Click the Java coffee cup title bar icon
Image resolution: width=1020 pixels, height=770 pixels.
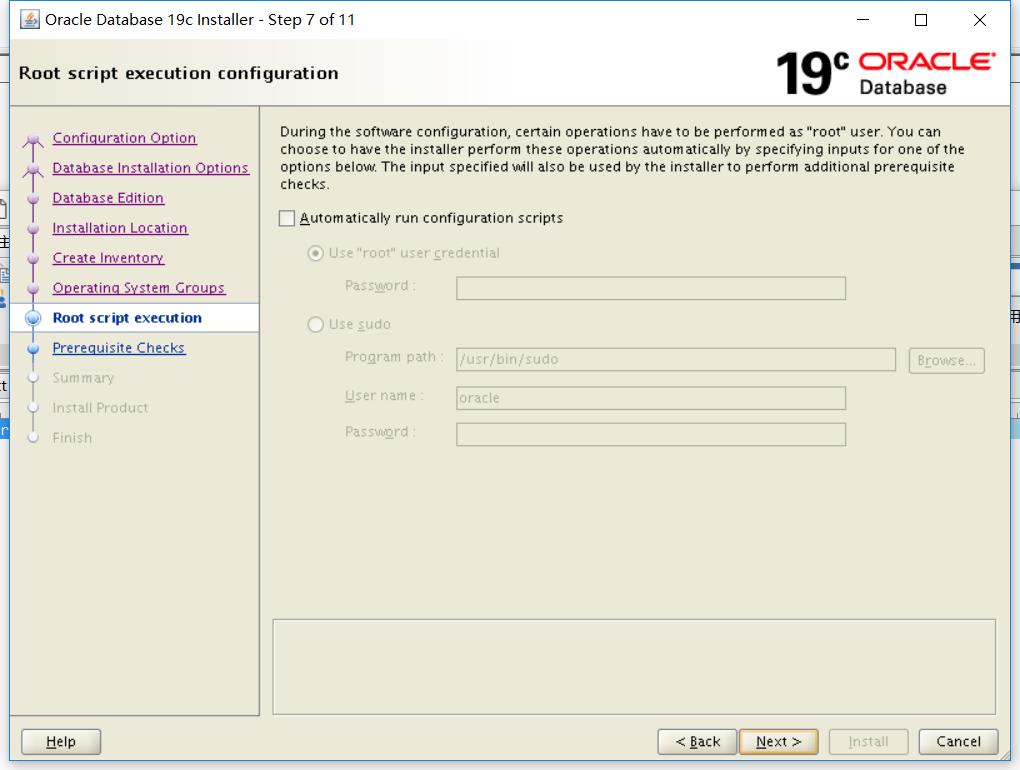[x=29, y=19]
